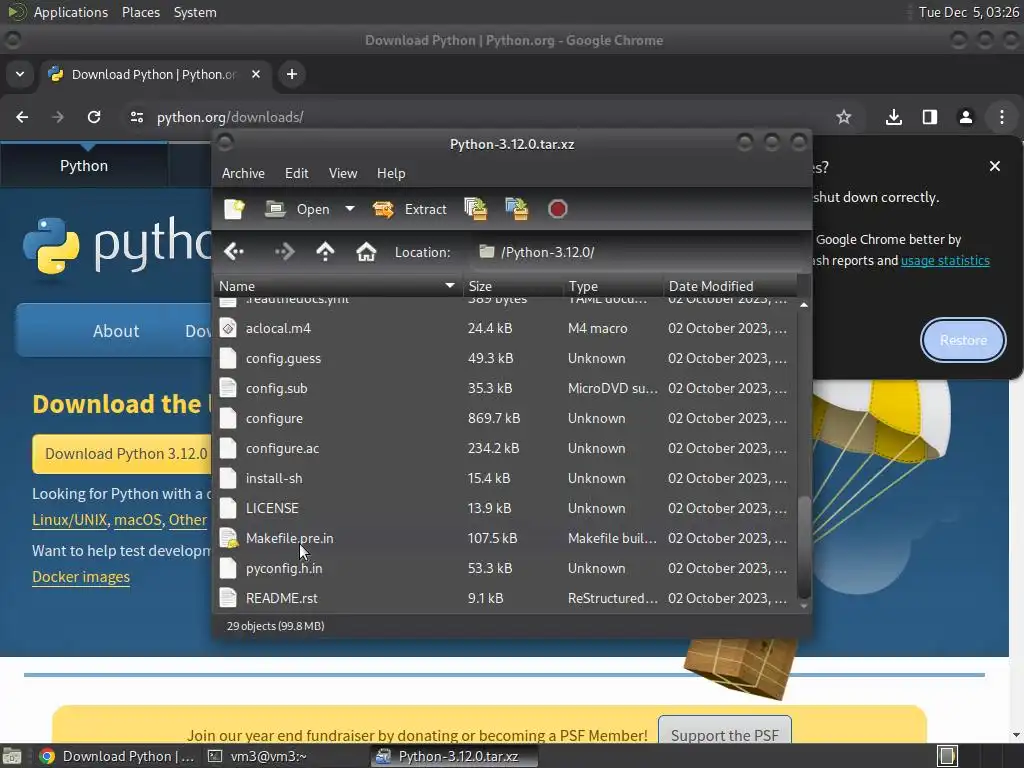Open the Archive menu

(243, 173)
